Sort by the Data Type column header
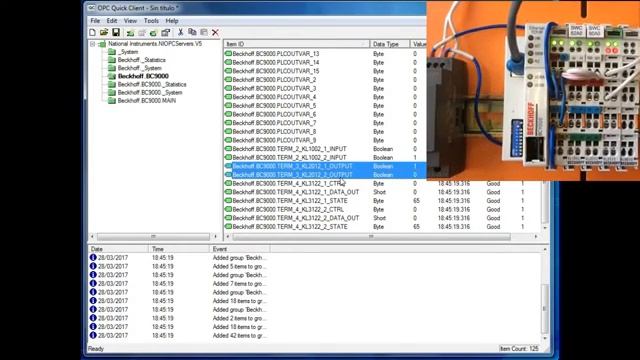Viewport: 640px width, 360px height. click(390, 44)
